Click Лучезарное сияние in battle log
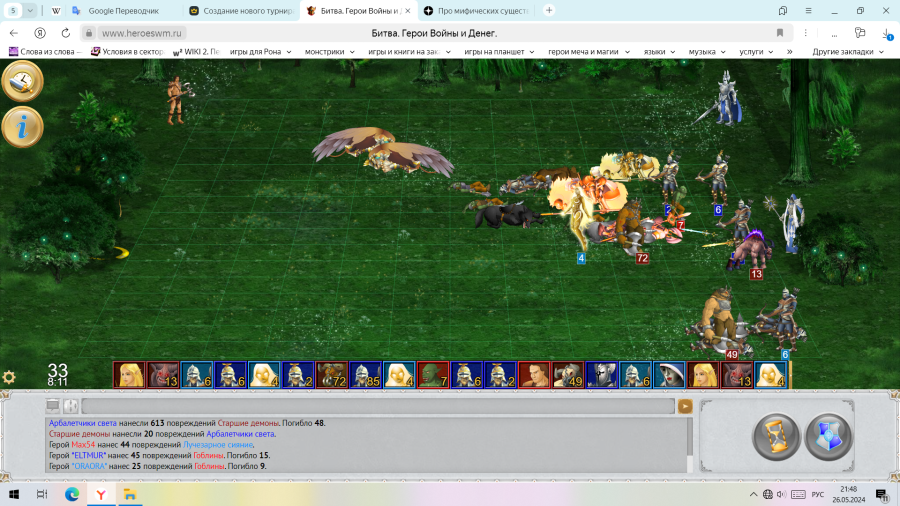 tap(218, 445)
